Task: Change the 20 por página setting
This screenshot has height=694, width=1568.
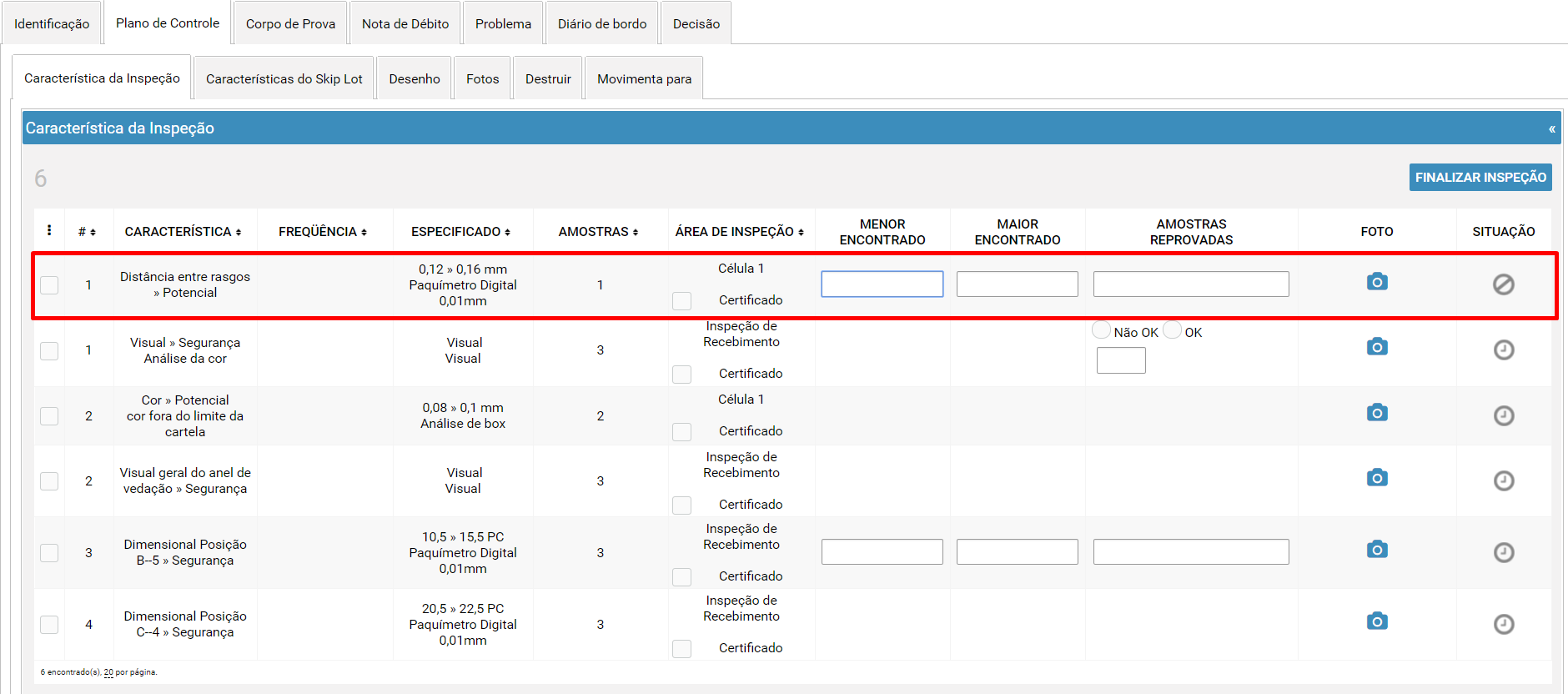Action: (108, 672)
